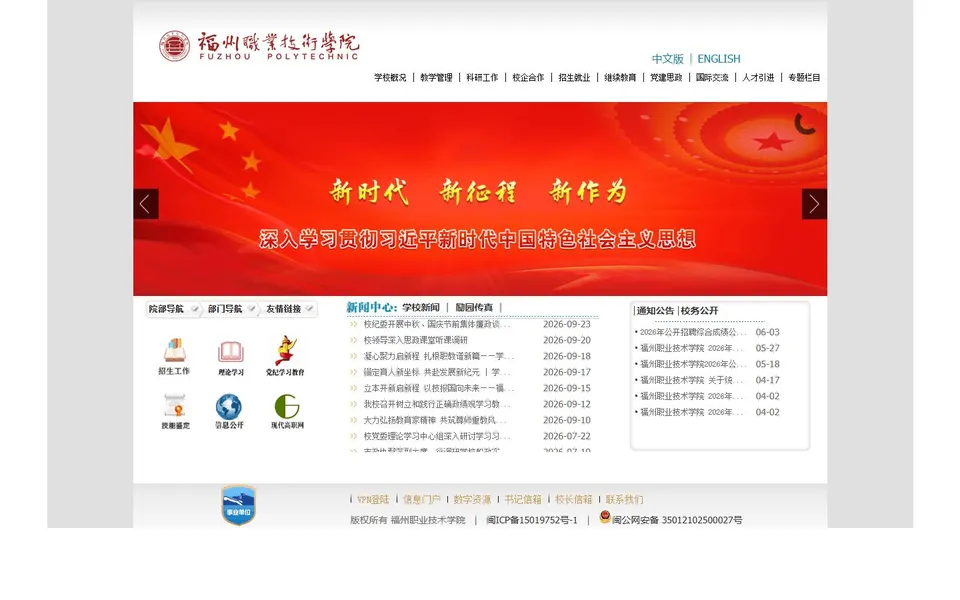The height and width of the screenshot is (600, 960).
Task: Expand the 部门导航 dropdown
Action: [231, 309]
